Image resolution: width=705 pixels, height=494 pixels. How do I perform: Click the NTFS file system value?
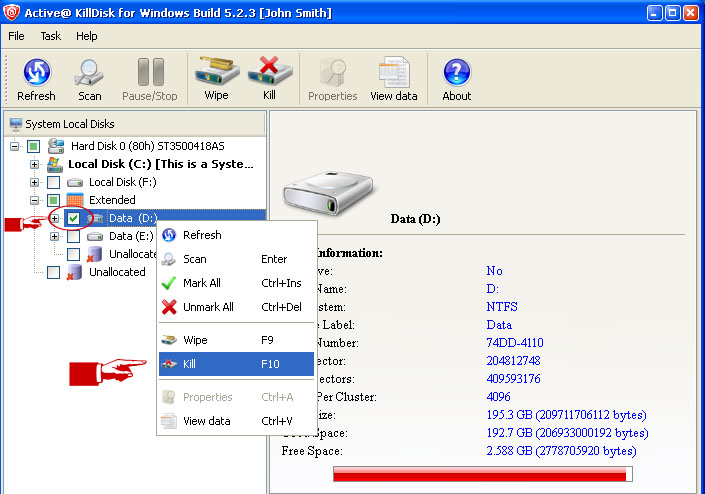click(502, 307)
